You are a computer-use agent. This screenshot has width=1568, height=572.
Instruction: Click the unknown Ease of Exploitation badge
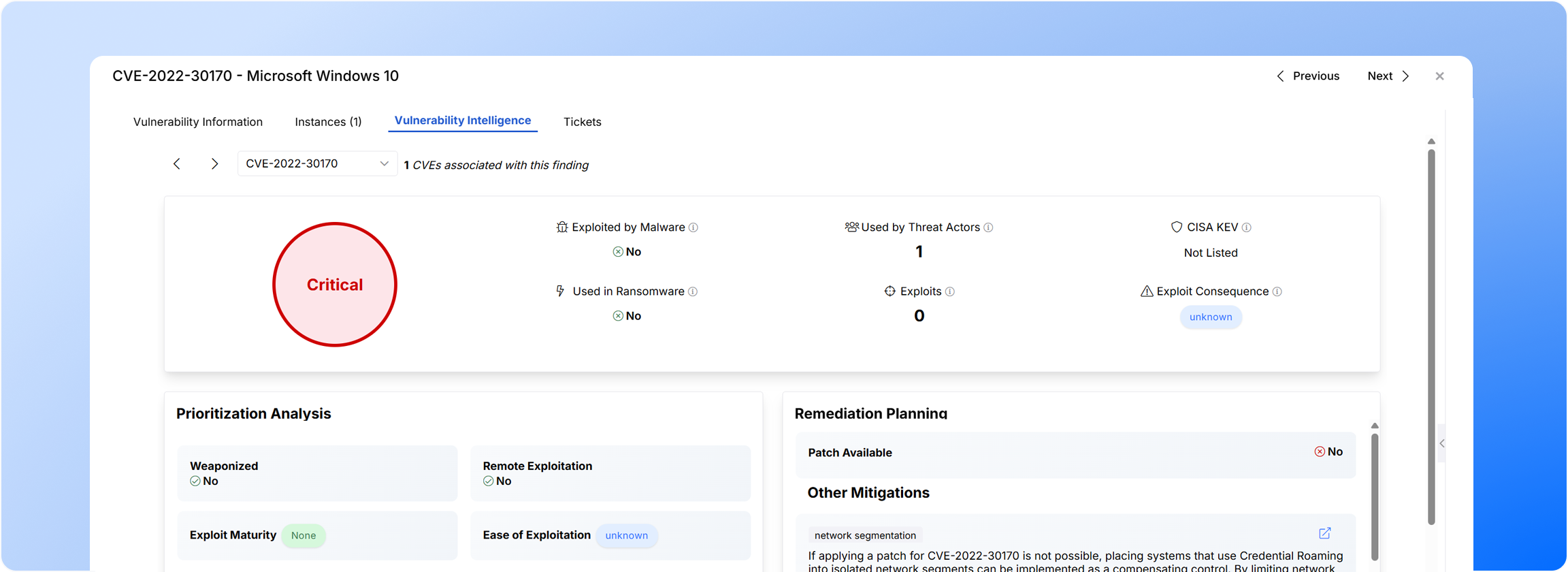click(627, 536)
